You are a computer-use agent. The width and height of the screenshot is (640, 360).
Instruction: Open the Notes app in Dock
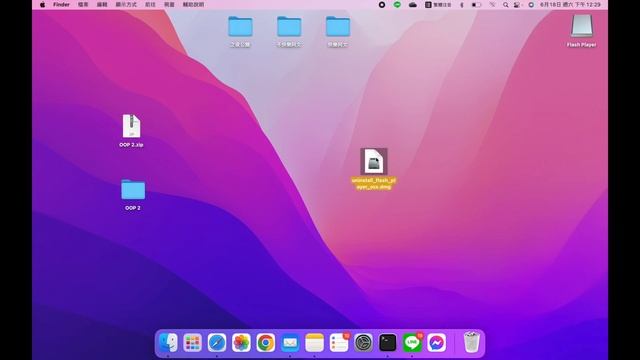(314, 342)
